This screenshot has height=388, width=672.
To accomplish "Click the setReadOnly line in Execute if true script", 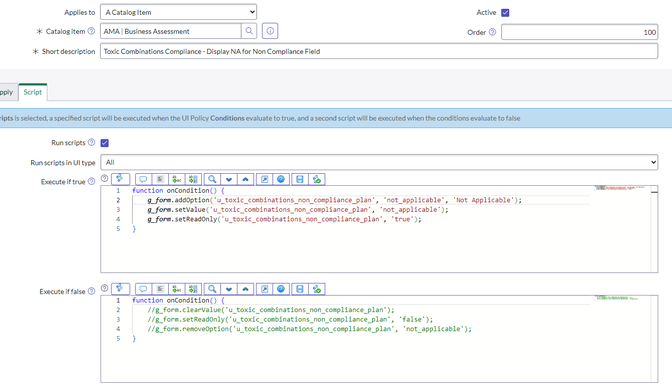I will (x=285, y=219).
